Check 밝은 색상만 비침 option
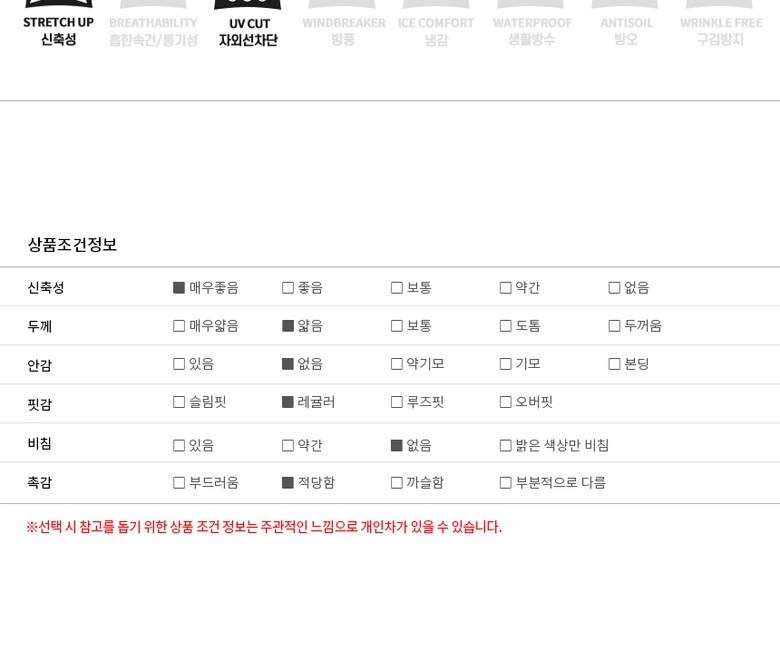This screenshot has width=780, height=670. [506, 446]
